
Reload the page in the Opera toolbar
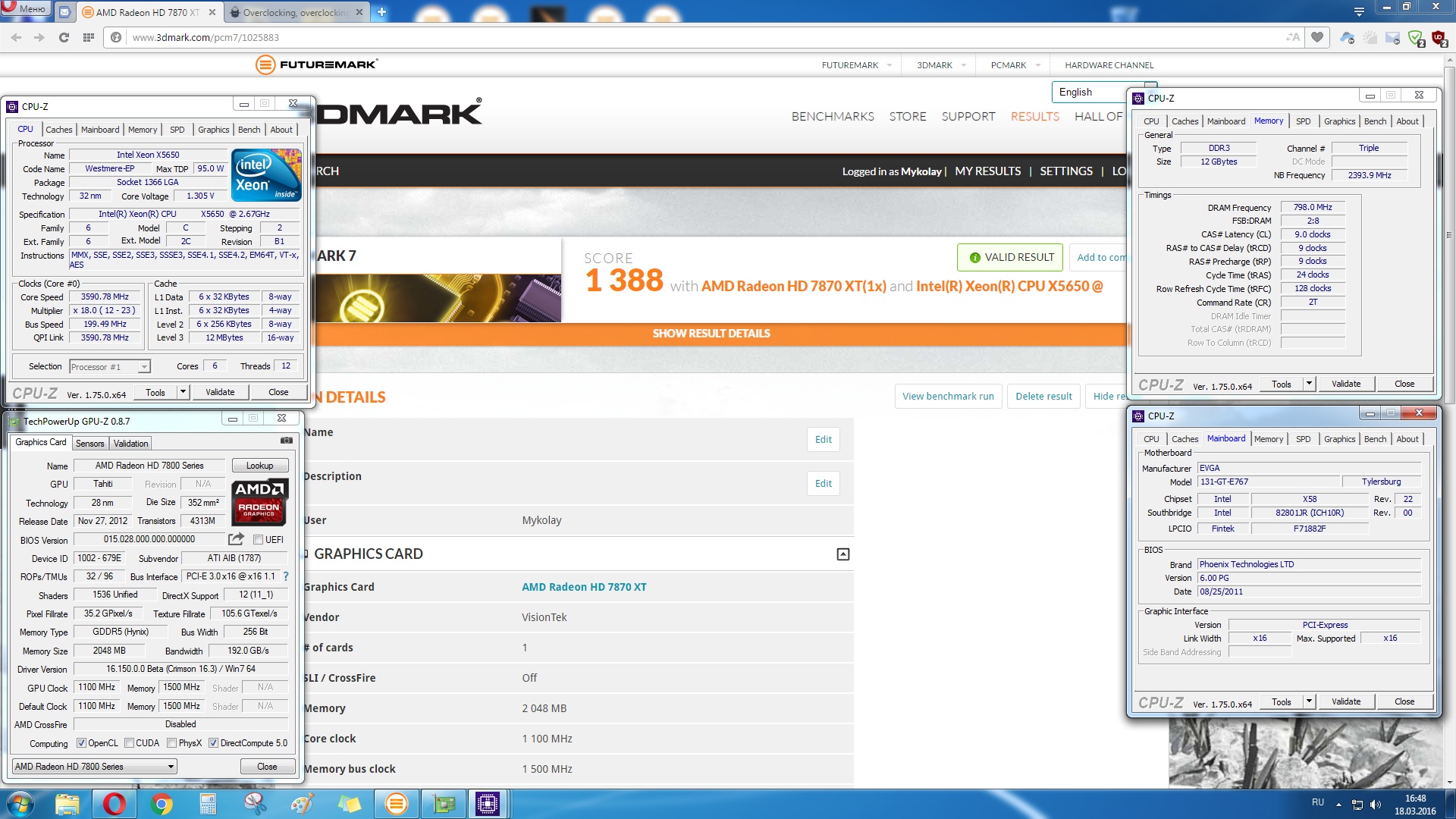64,37
